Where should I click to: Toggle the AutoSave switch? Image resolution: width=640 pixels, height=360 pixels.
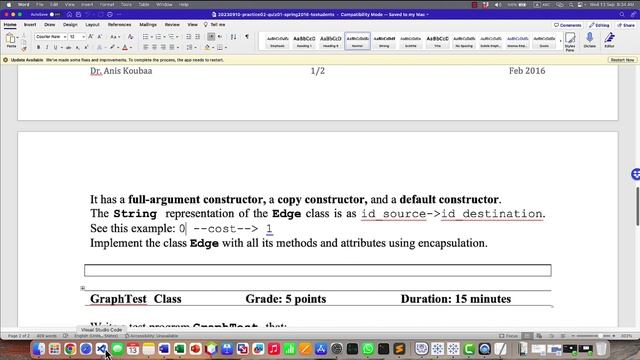click(54, 14)
